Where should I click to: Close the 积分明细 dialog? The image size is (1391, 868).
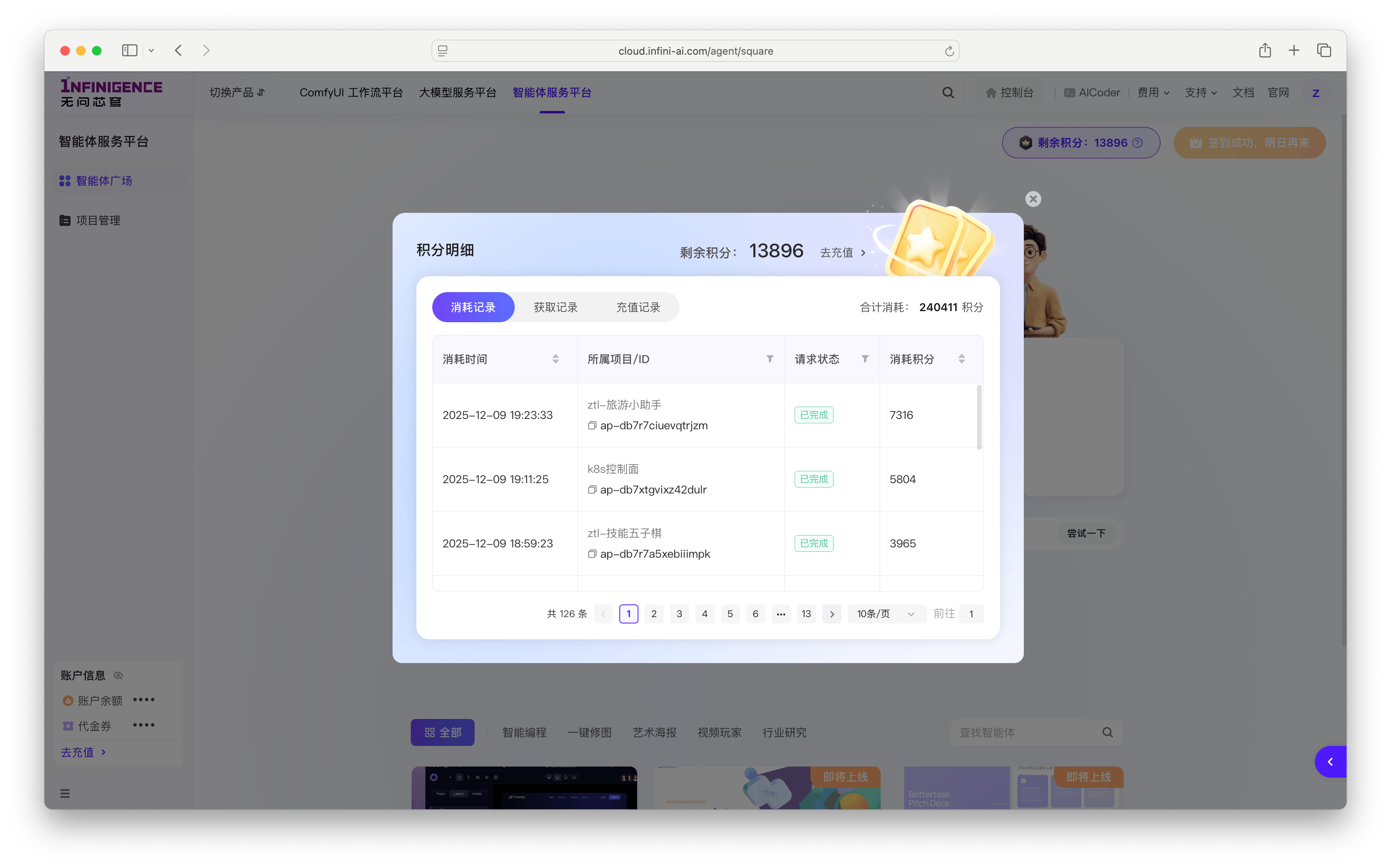tap(1033, 199)
